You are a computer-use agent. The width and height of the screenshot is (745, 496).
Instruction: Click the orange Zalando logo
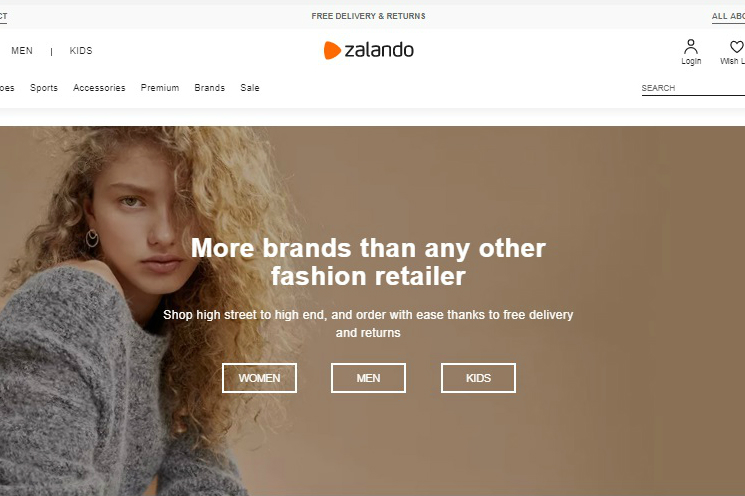pyautogui.click(x=369, y=50)
